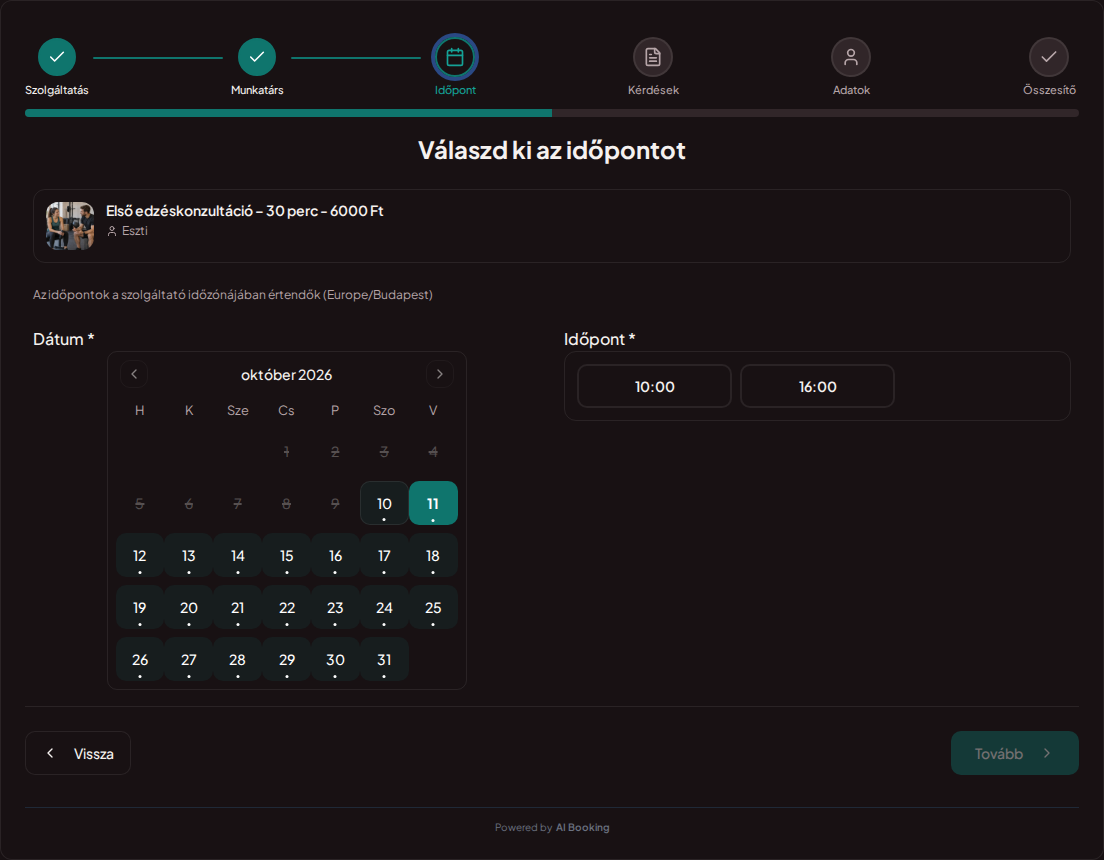
Task: Choose October 22 in the calendar
Action: click(x=287, y=607)
